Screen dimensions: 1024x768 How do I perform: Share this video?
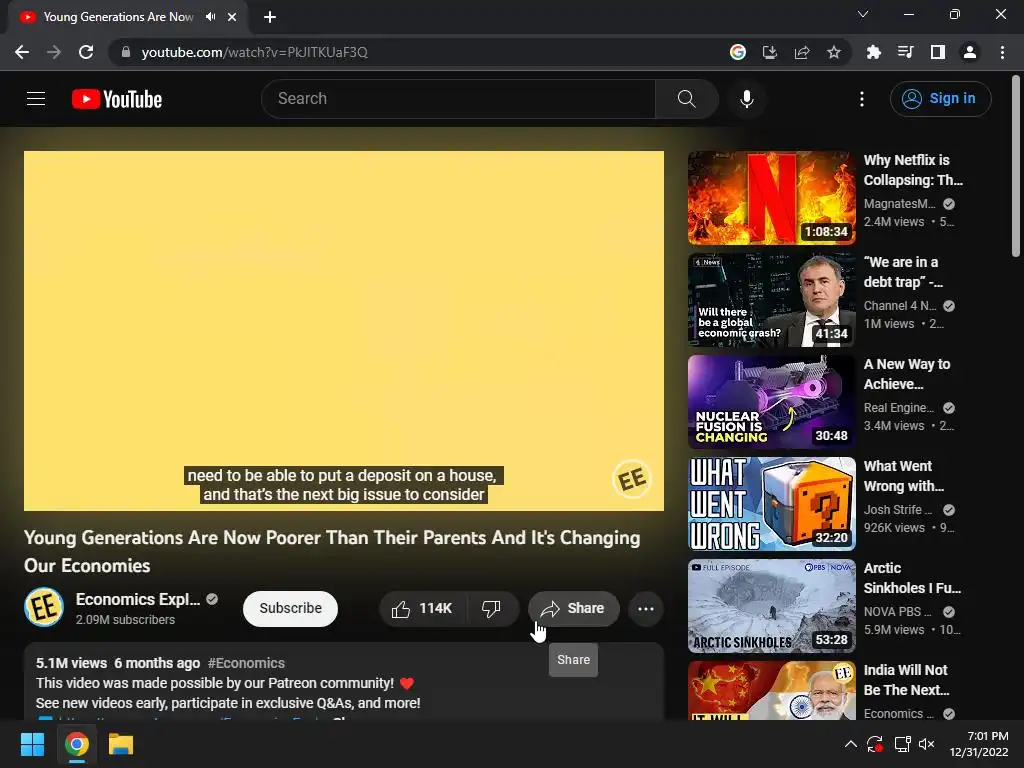(x=573, y=609)
